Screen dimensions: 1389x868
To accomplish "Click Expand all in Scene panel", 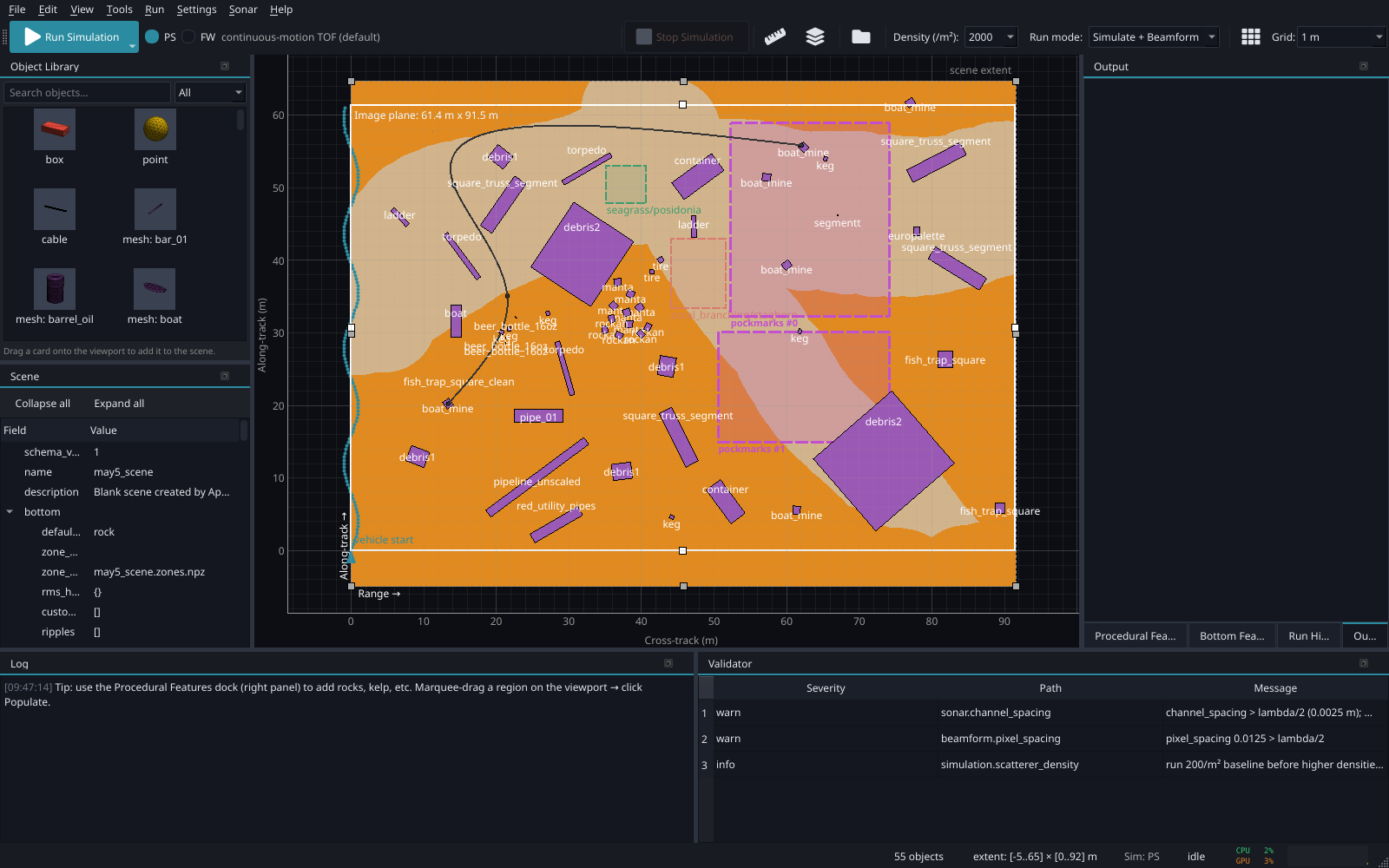I will point(119,404).
